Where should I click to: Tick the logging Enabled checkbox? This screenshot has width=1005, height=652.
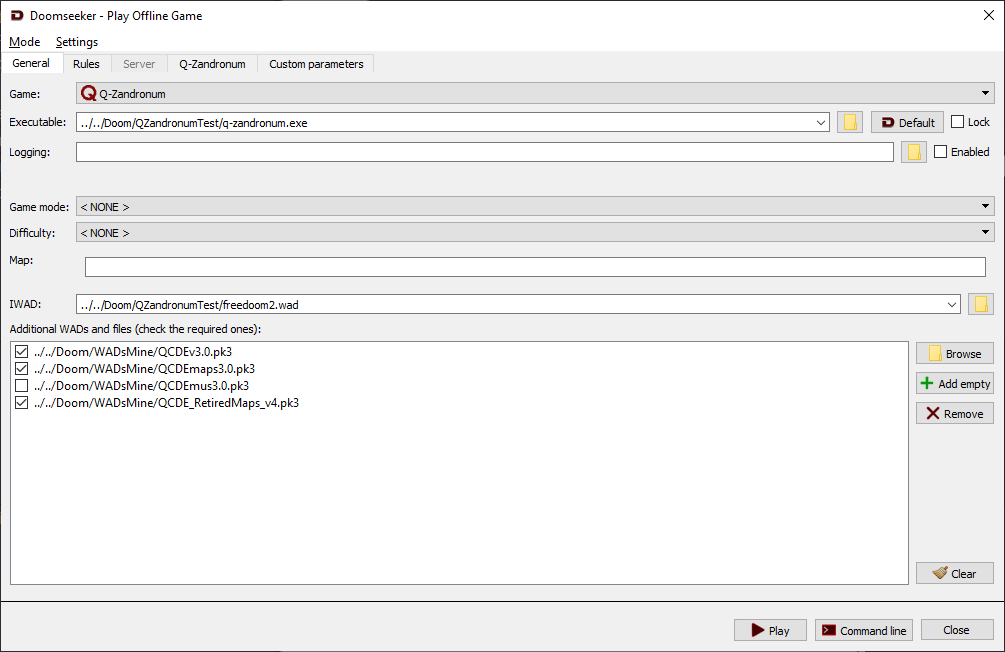(941, 152)
